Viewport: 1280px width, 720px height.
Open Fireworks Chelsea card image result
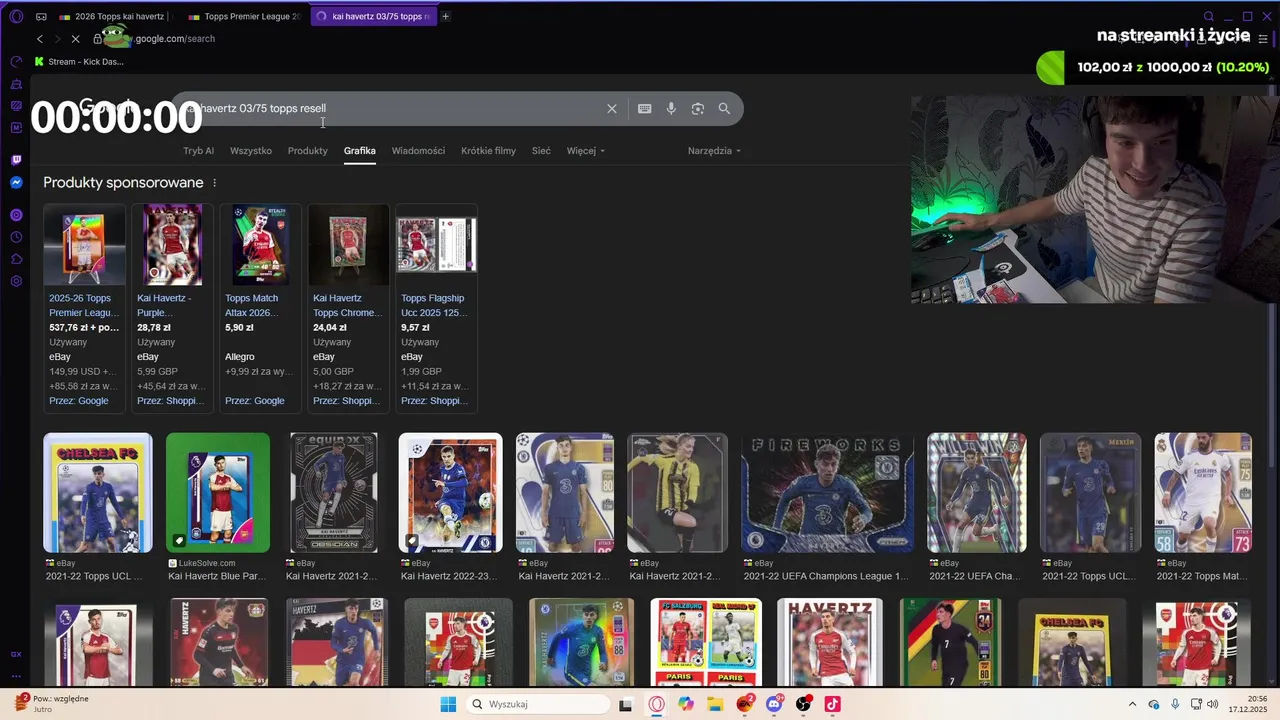tap(827, 493)
